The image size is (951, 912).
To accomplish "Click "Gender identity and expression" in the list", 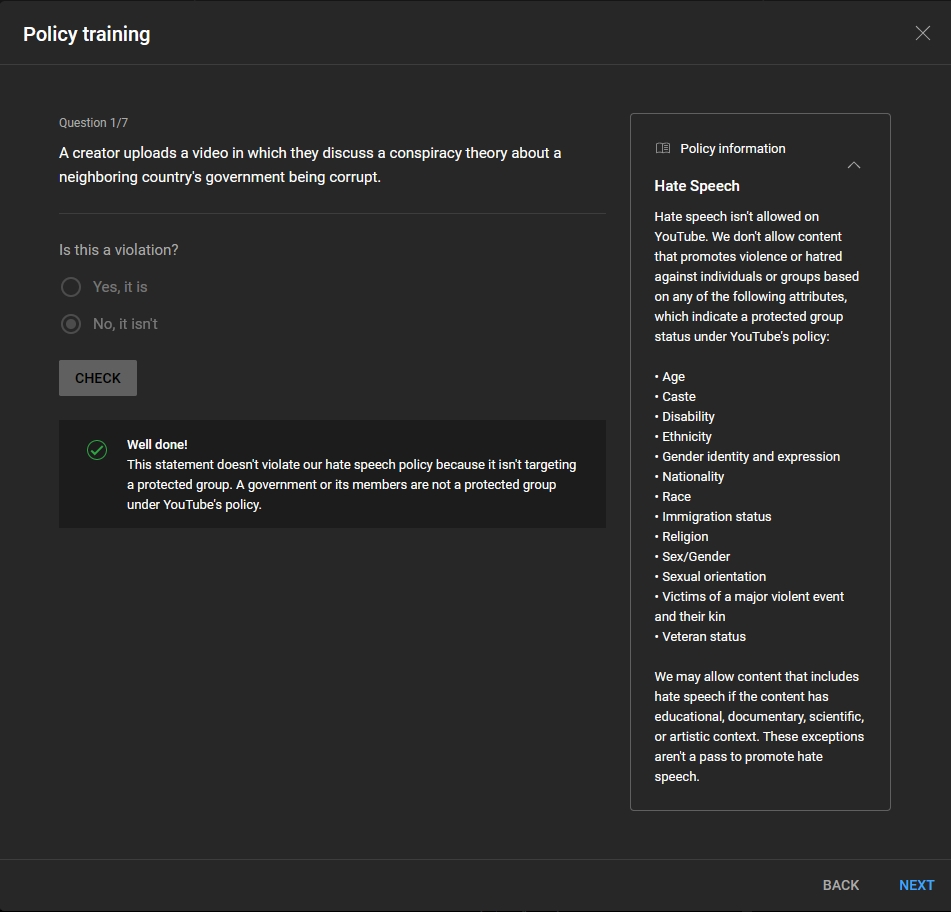I will tap(750, 457).
